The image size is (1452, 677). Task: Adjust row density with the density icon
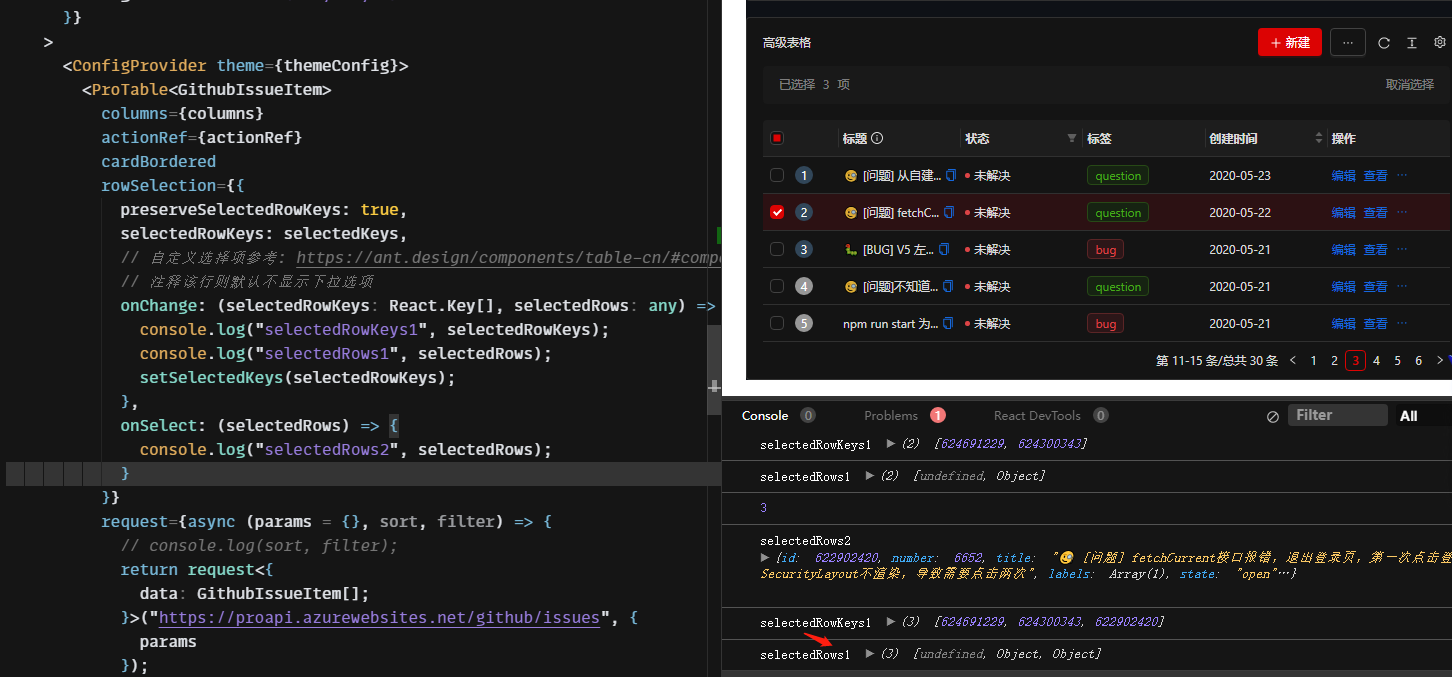(1412, 42)
